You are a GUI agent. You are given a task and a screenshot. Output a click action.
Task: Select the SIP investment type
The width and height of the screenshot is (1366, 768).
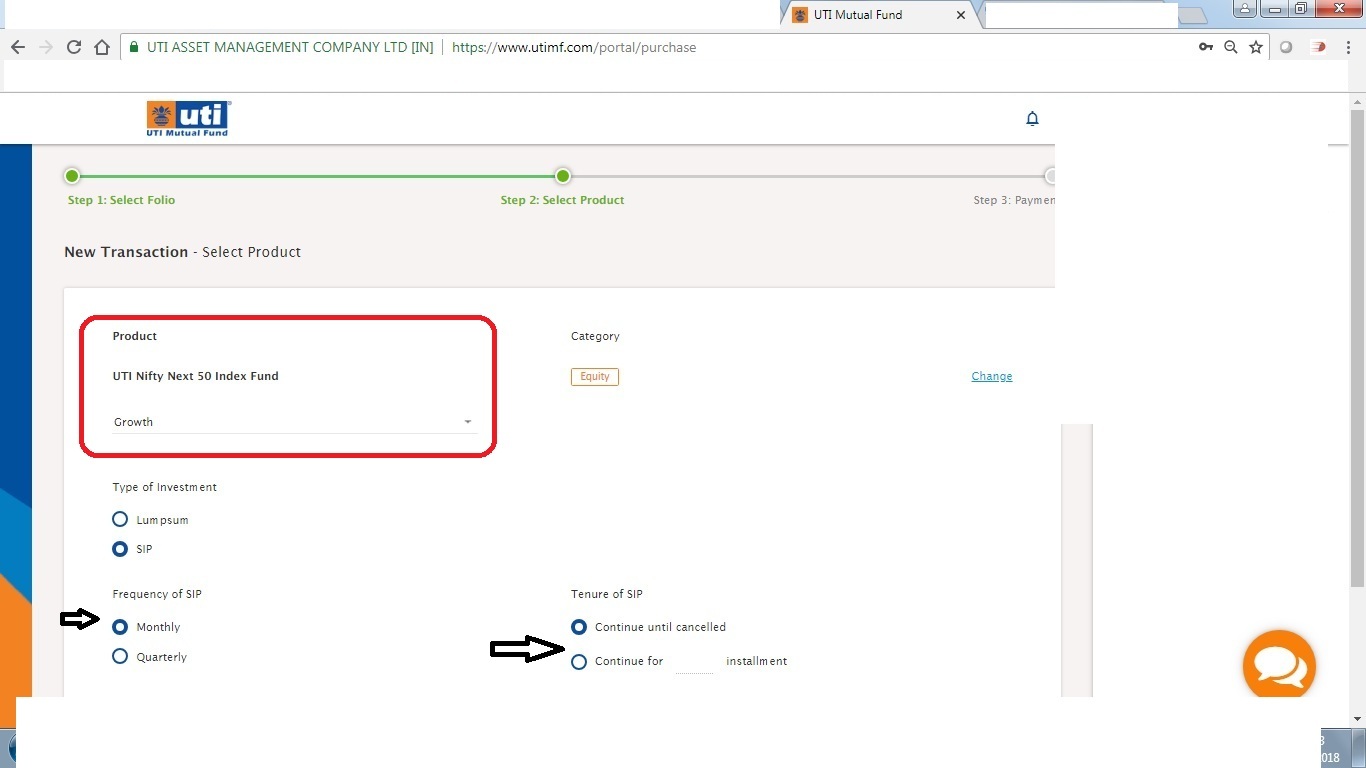[120, 549]
